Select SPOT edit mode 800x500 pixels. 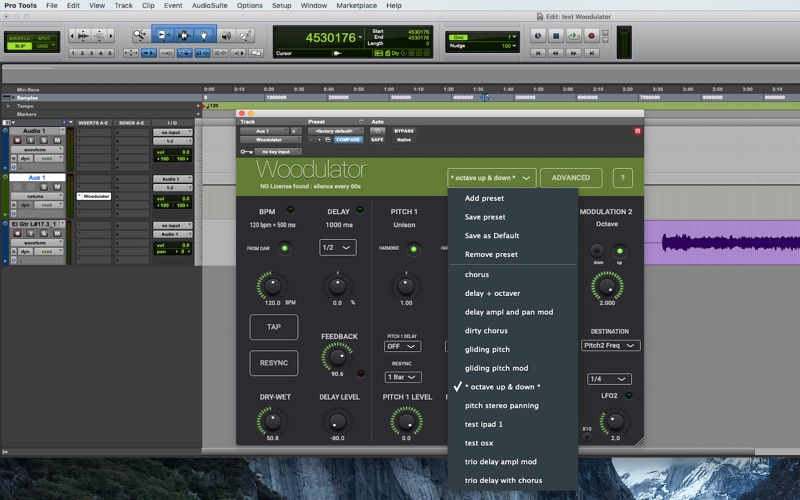44,38
